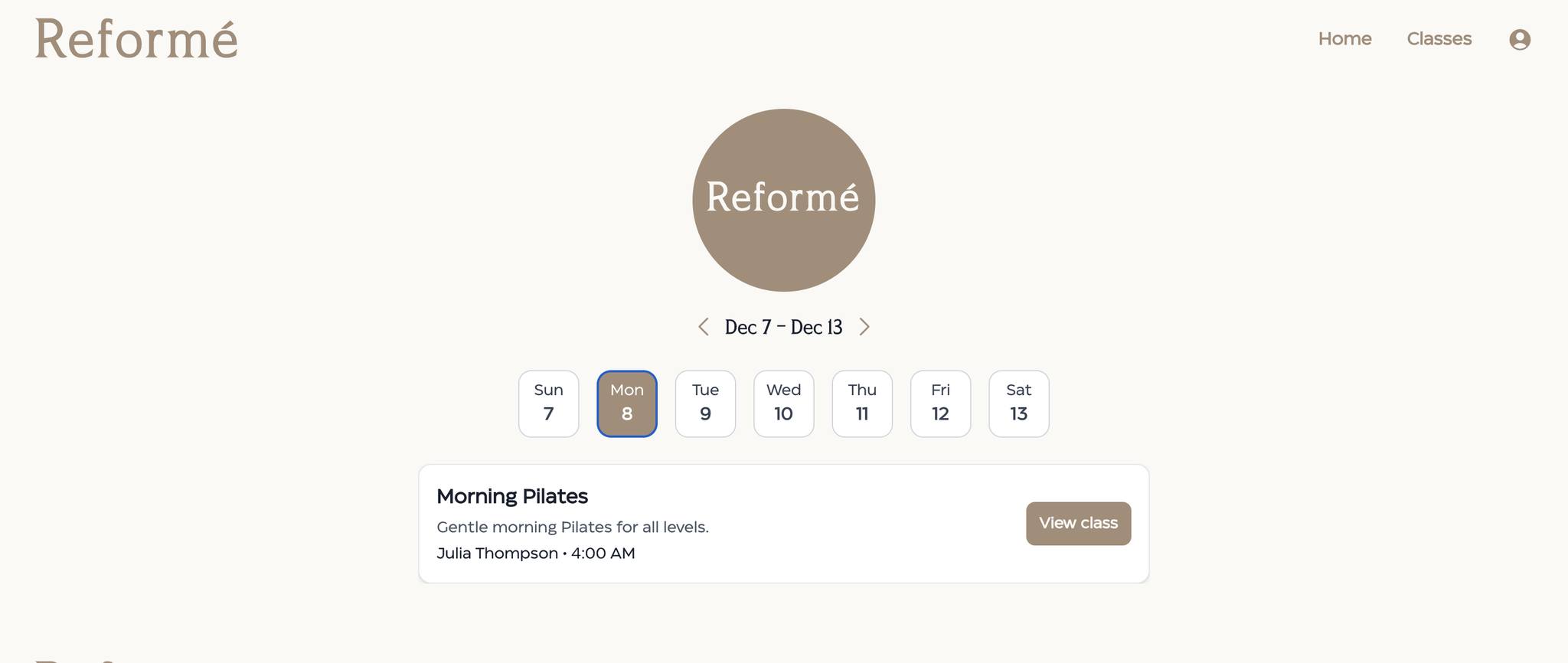Select the highlighted Mon 8 day
Screen dimensions: 1568x663
pos(626,403)
